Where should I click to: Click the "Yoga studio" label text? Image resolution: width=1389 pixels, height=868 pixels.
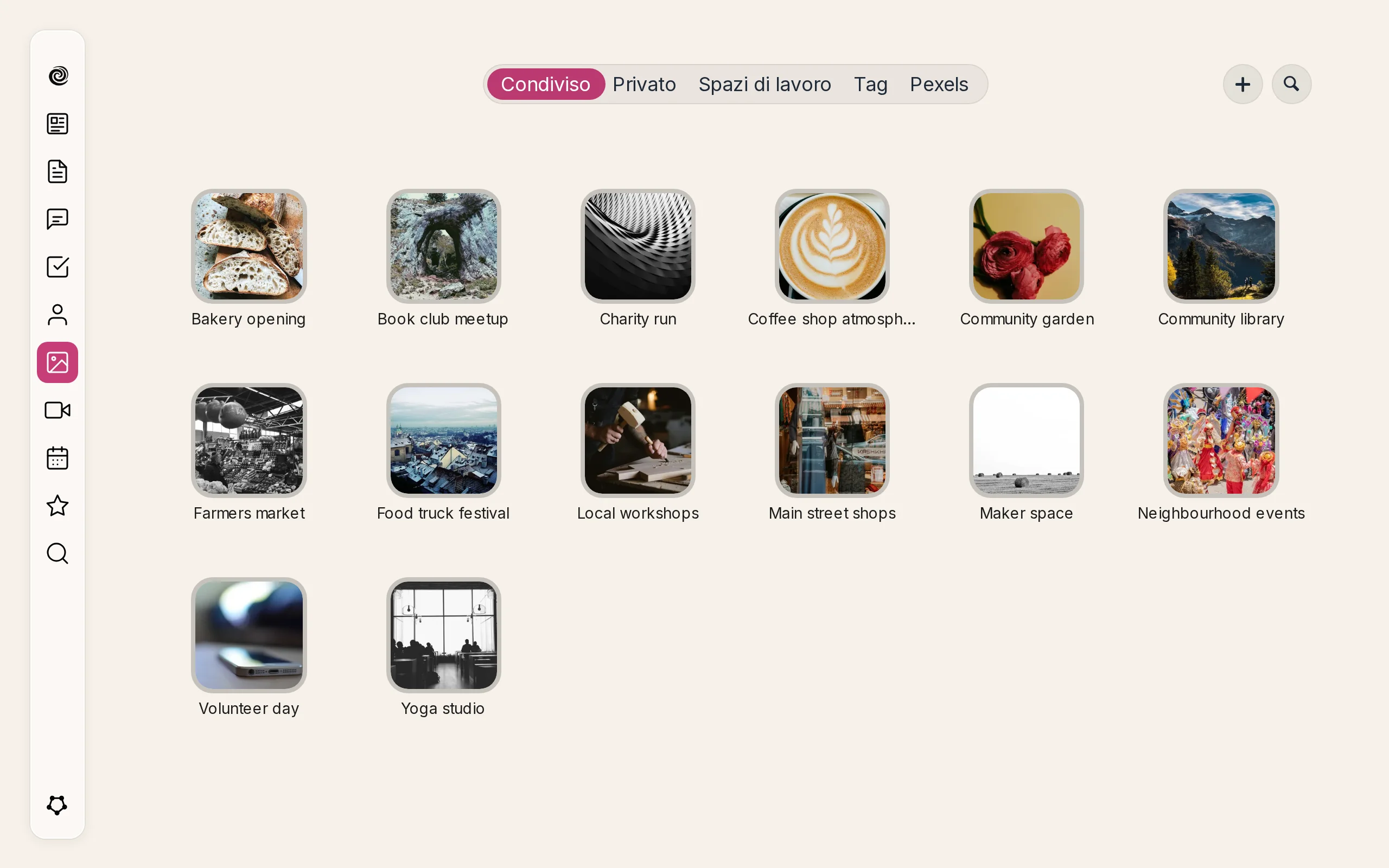(443, 709)
